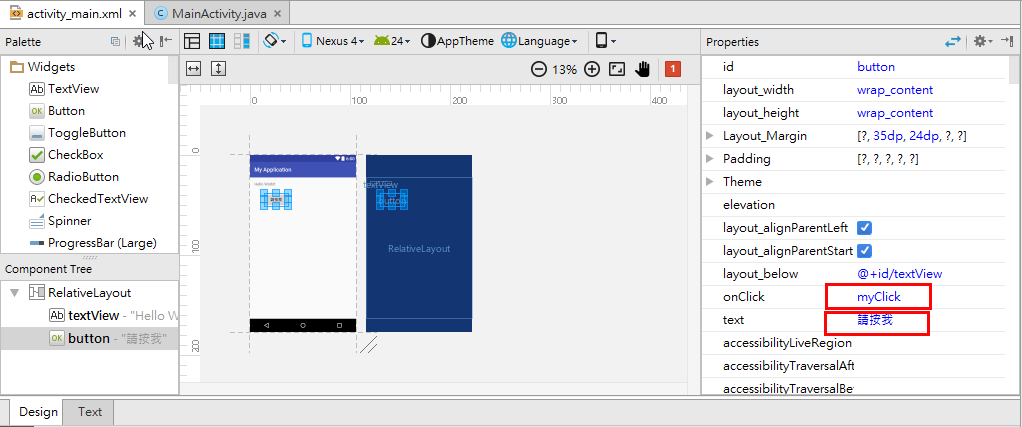This screenshot has width=1022, height=427.
Task: Show Design plus Blueprint views
Action: [x=242, y=41]
